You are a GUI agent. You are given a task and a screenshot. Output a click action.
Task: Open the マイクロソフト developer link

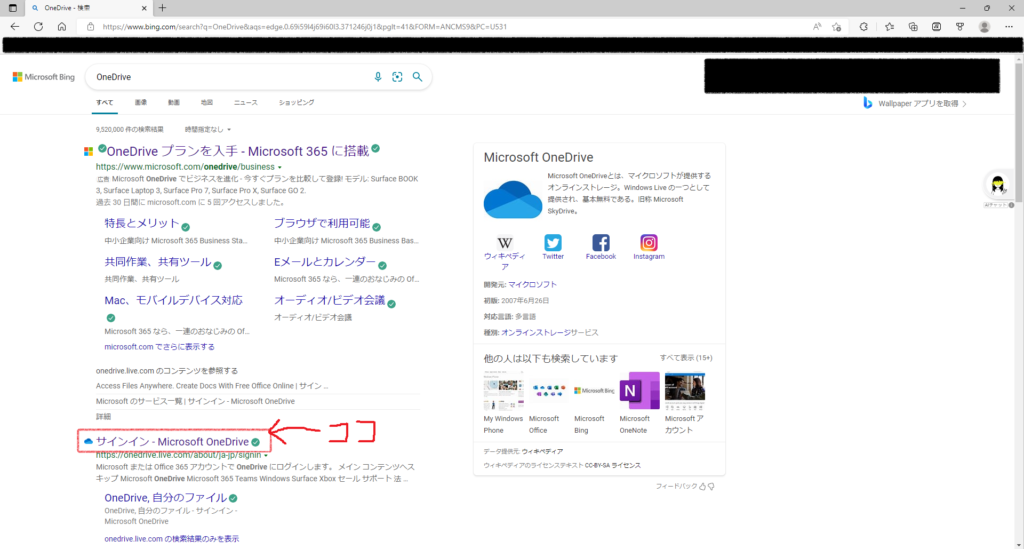pos(532,285)
